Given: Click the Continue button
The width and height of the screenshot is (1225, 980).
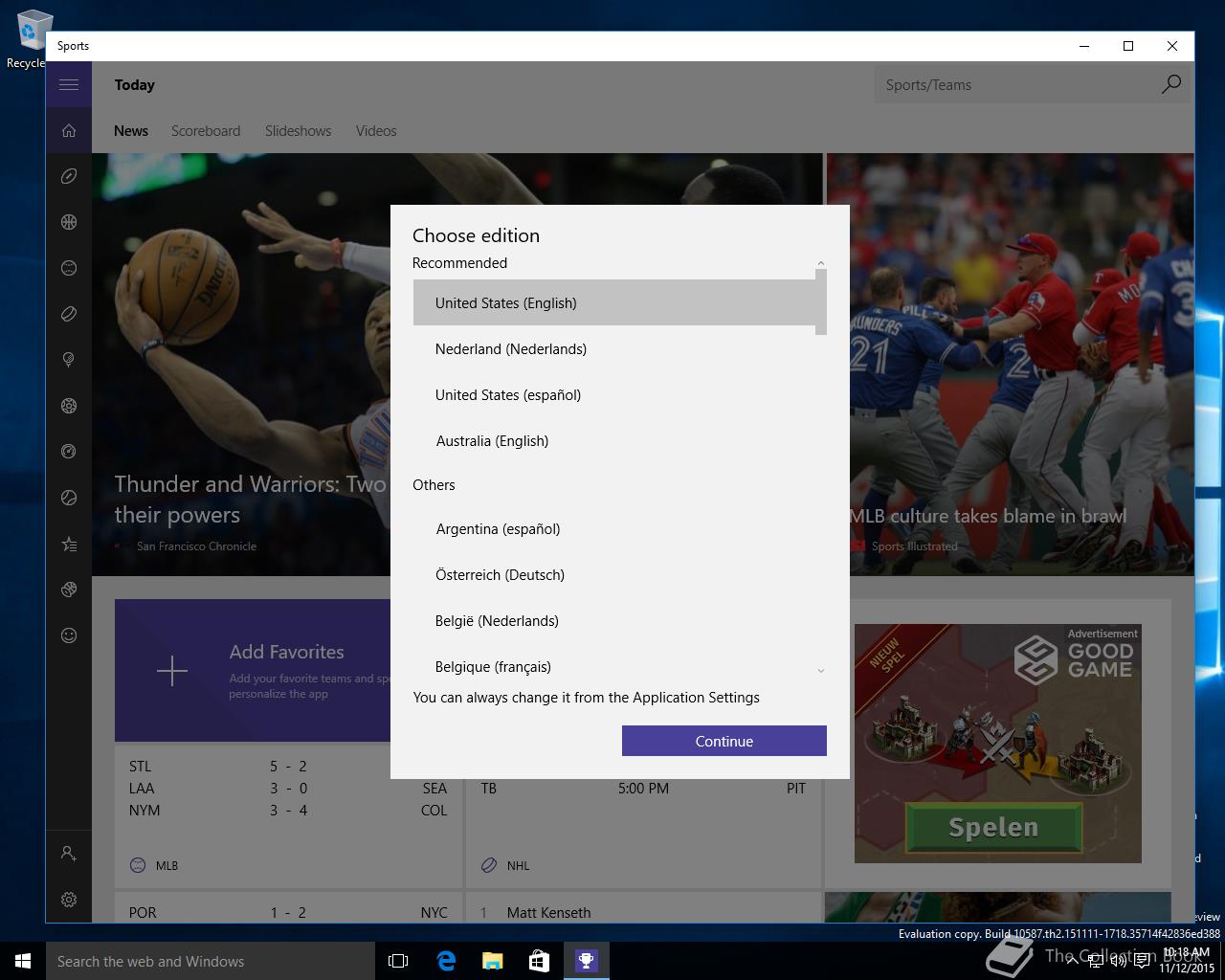Looking at the screenshot, I should point(724,741).
